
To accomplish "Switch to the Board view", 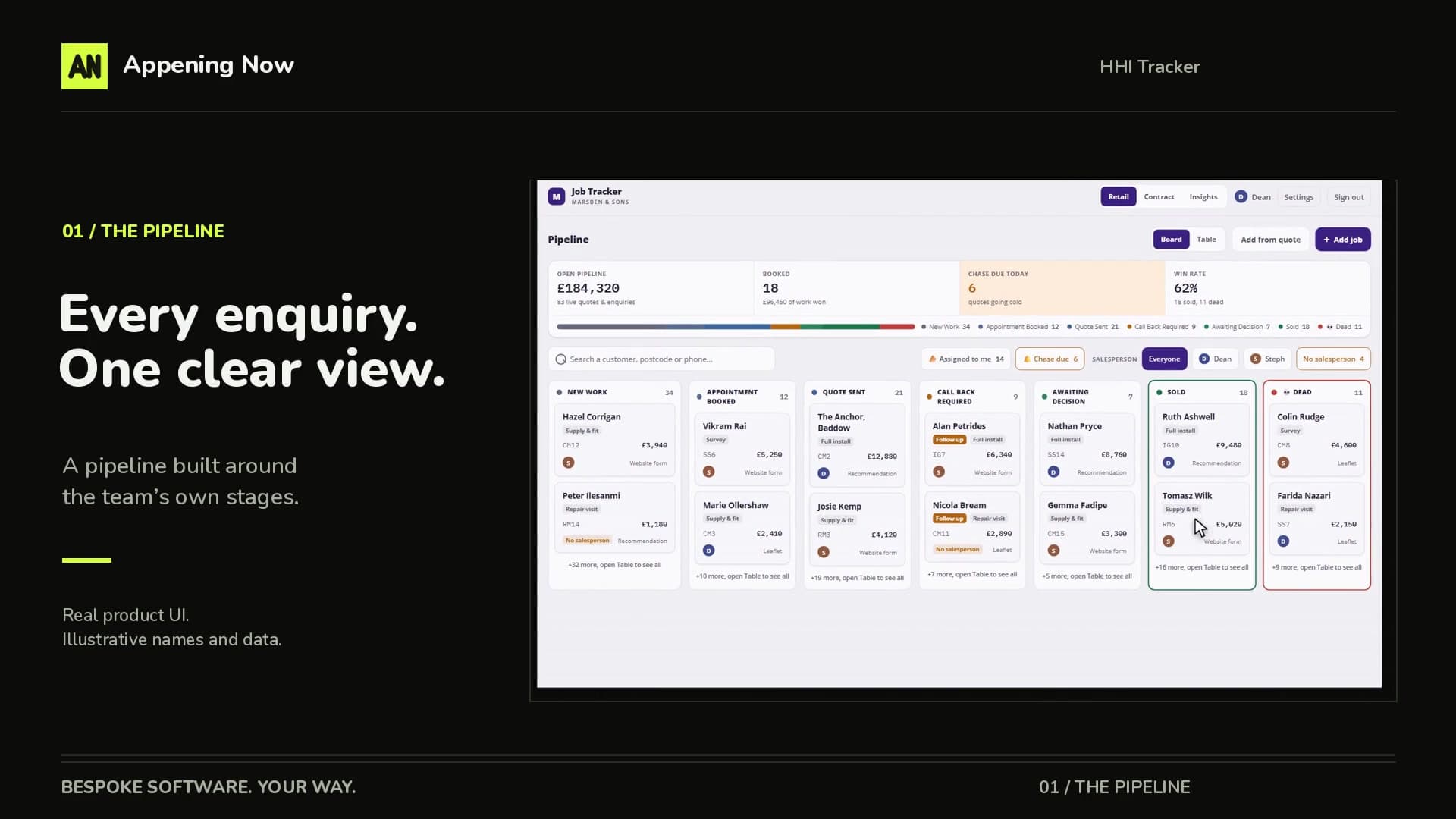I will pyautogui.click(x=1171, y=240).
